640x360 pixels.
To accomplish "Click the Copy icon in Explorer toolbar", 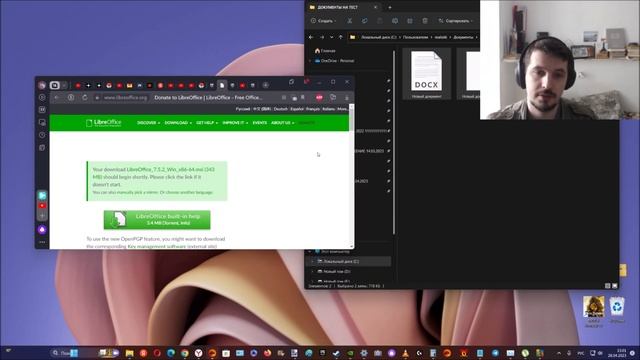I will 364,21.
